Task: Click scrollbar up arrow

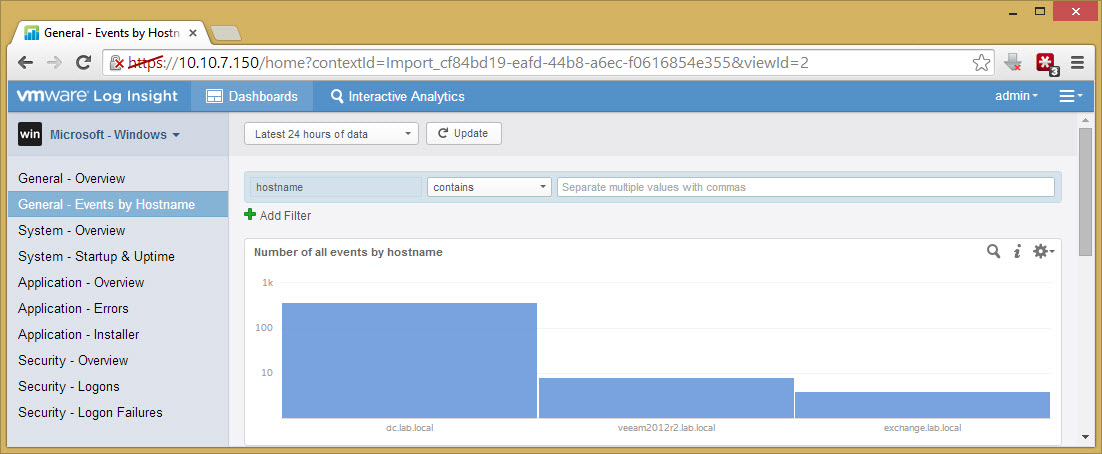Action: click(1086, 120)
